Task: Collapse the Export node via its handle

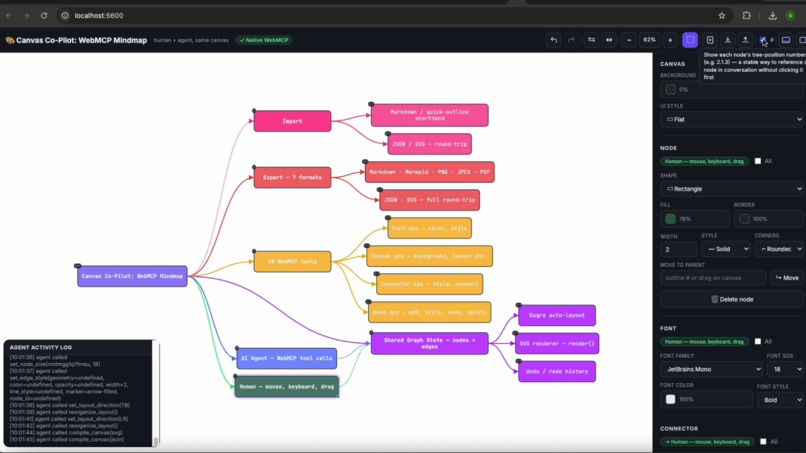Action: coord(254,167)
